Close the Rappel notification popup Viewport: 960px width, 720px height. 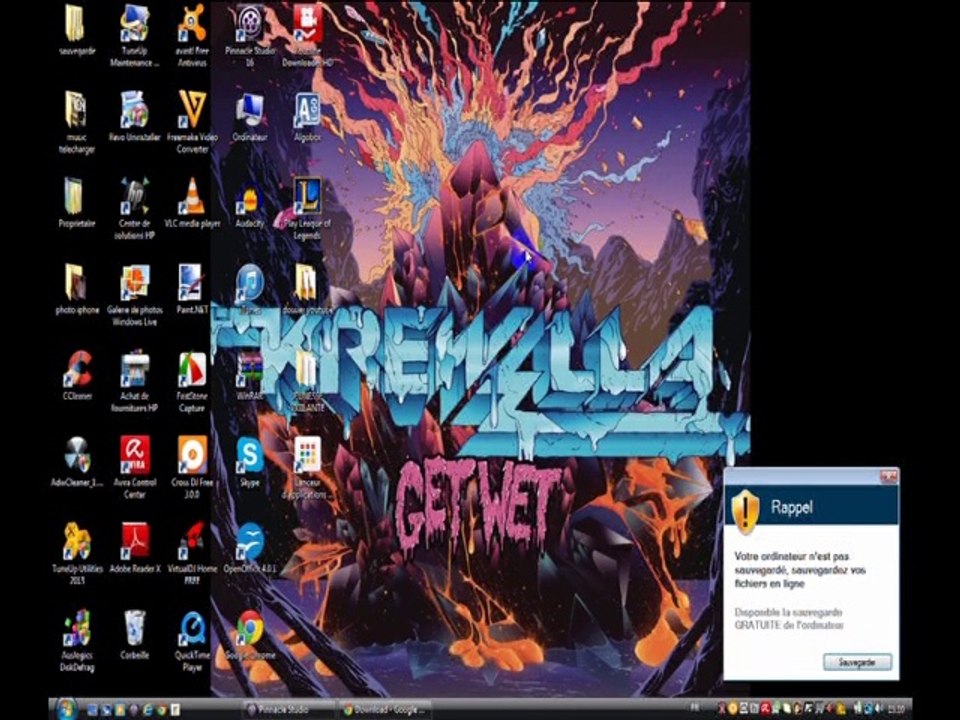[x=888, y=476]
